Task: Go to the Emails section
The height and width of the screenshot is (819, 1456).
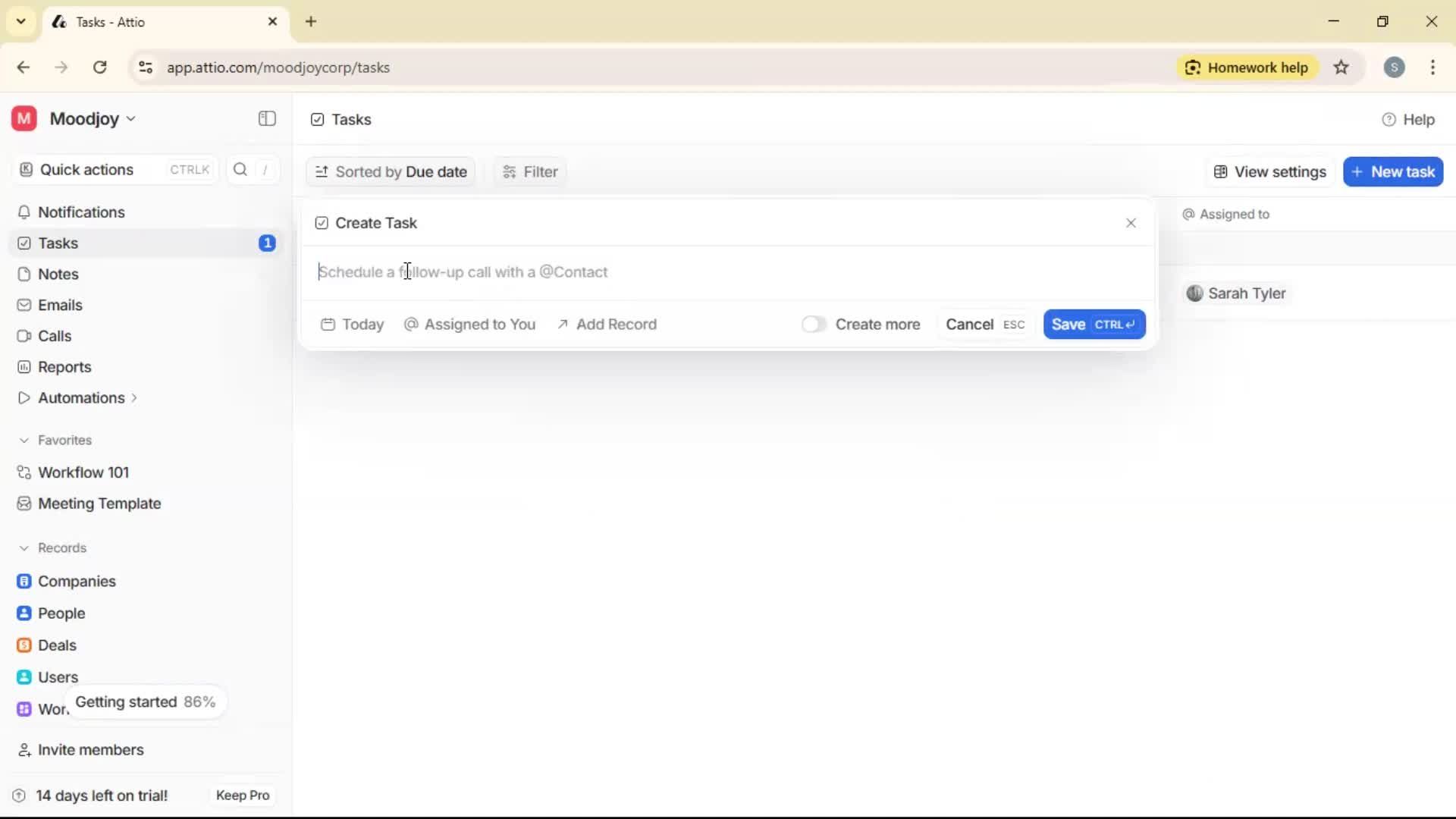Action: [59, 305]
